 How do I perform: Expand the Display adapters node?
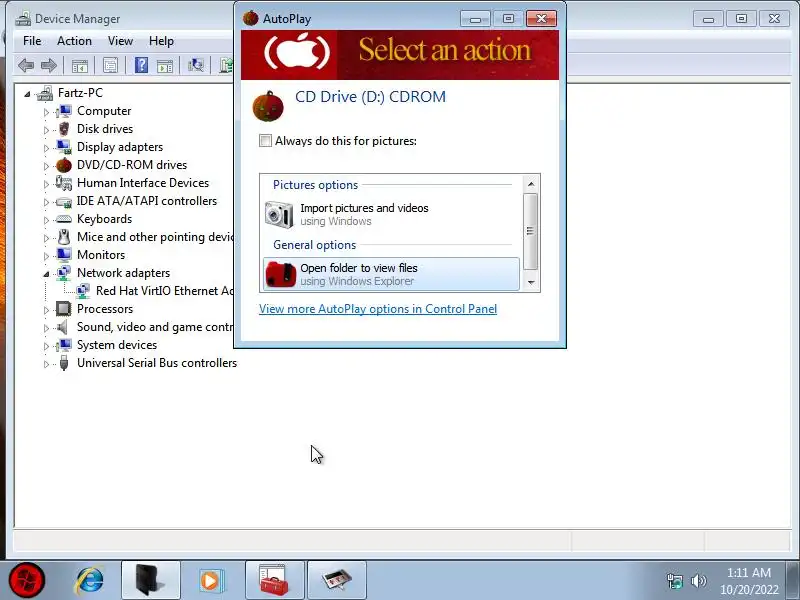[46, 148]
